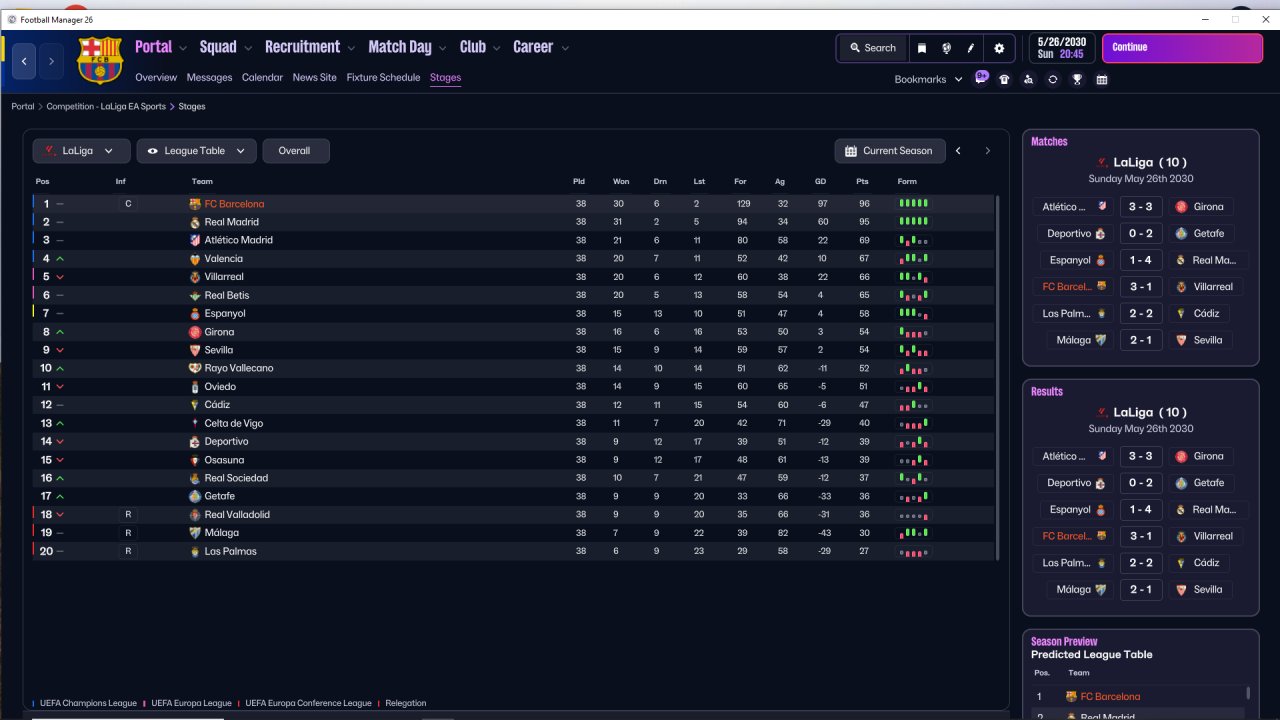The width and height of the screenshot is (1280, 720).
Task: Show the previous season with left chevron
Action: [x=958, y=151]
